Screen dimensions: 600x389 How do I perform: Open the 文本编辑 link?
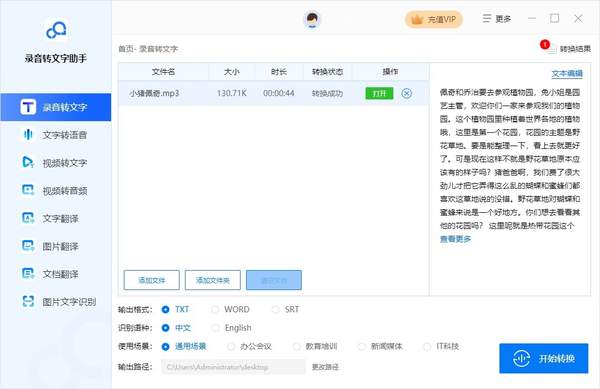[x=567, y=73]
